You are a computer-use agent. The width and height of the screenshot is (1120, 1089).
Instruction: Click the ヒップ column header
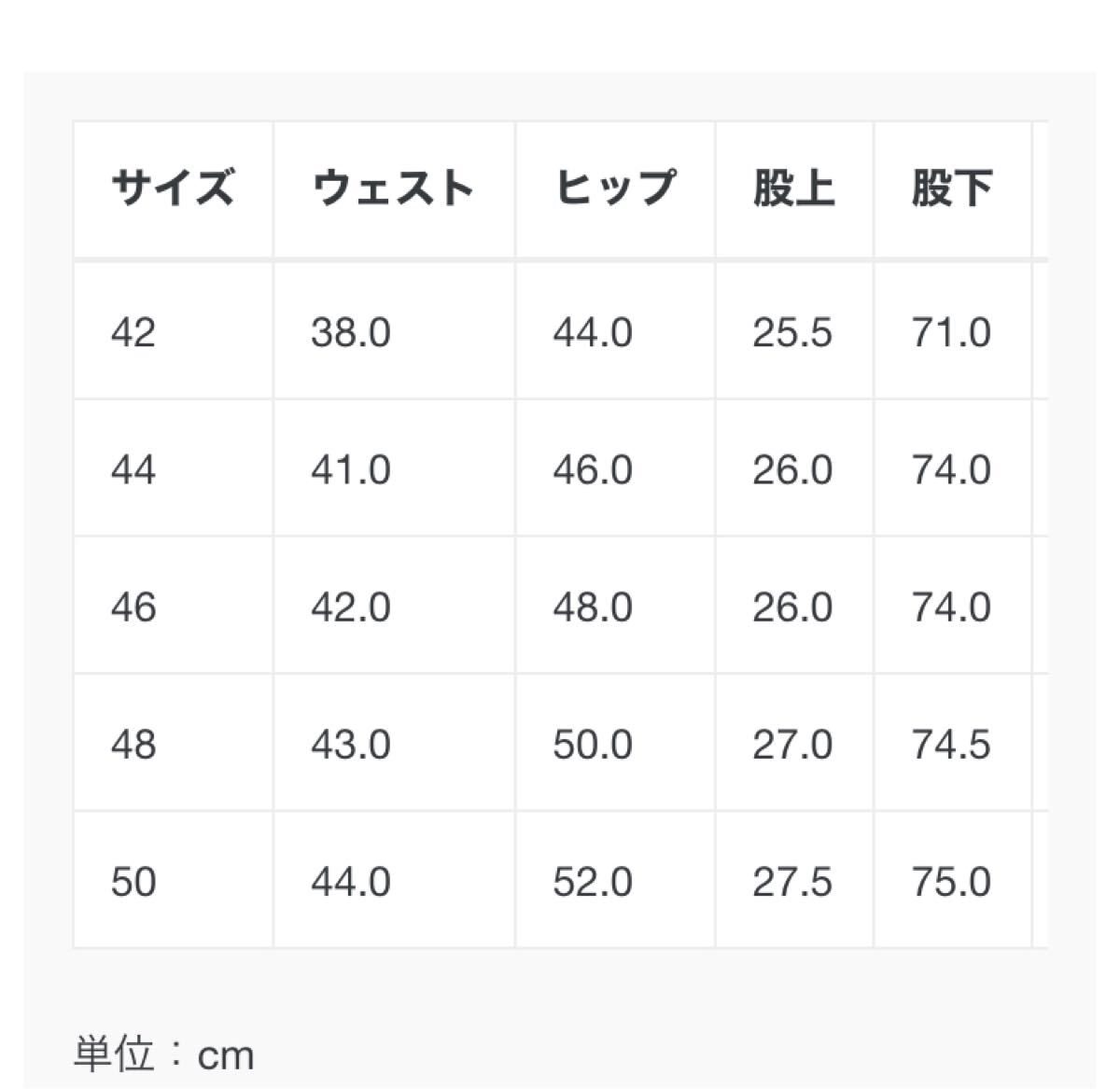614,188
